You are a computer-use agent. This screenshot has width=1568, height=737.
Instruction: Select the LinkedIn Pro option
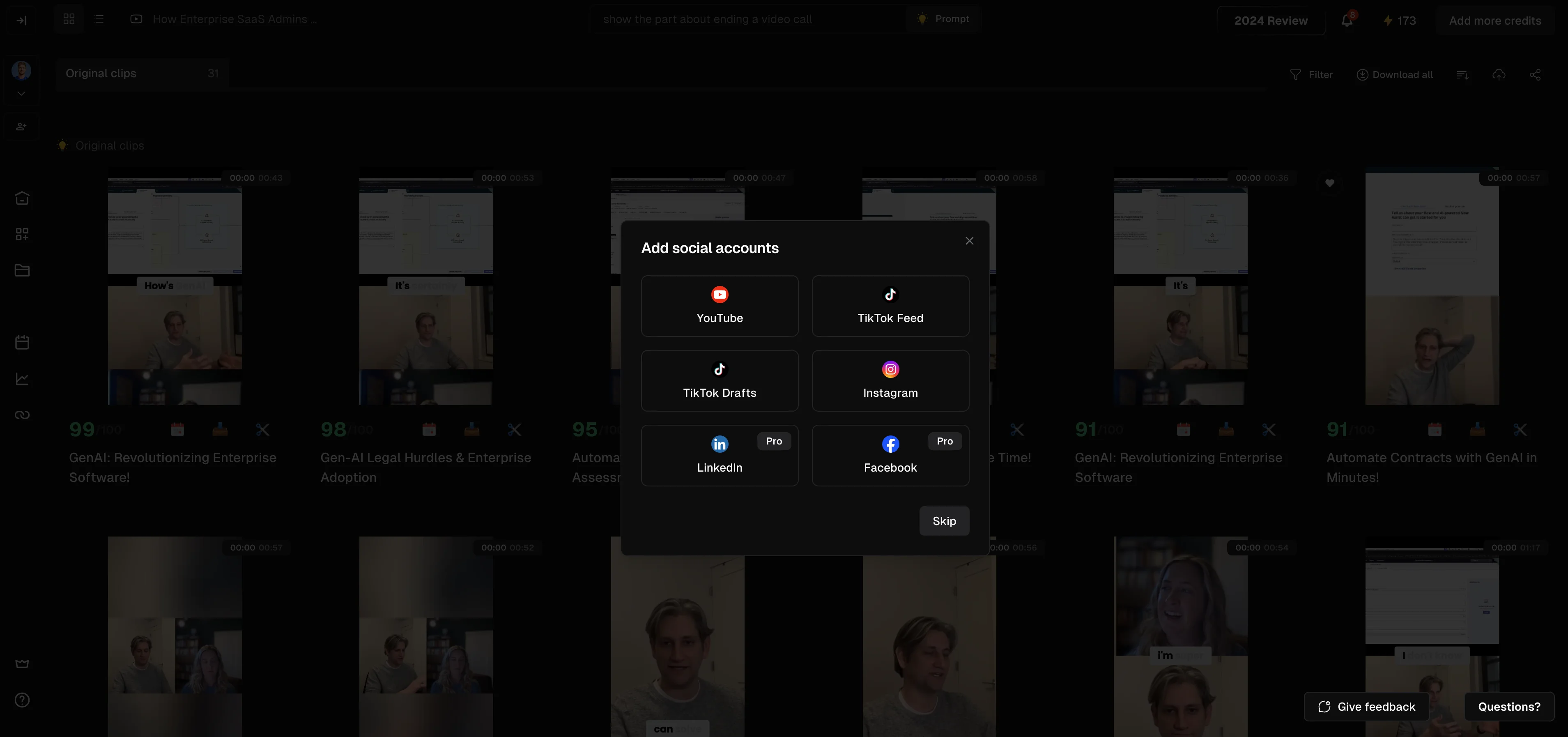pos(720,455)
